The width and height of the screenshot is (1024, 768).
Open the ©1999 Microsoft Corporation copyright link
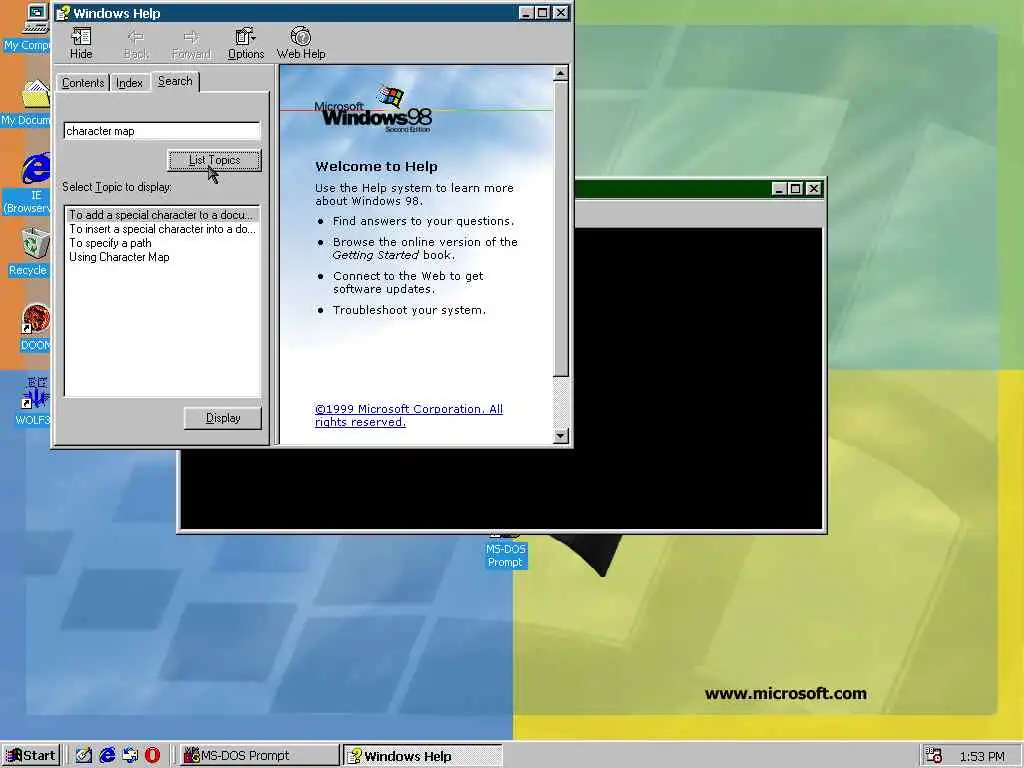(409, 415)
